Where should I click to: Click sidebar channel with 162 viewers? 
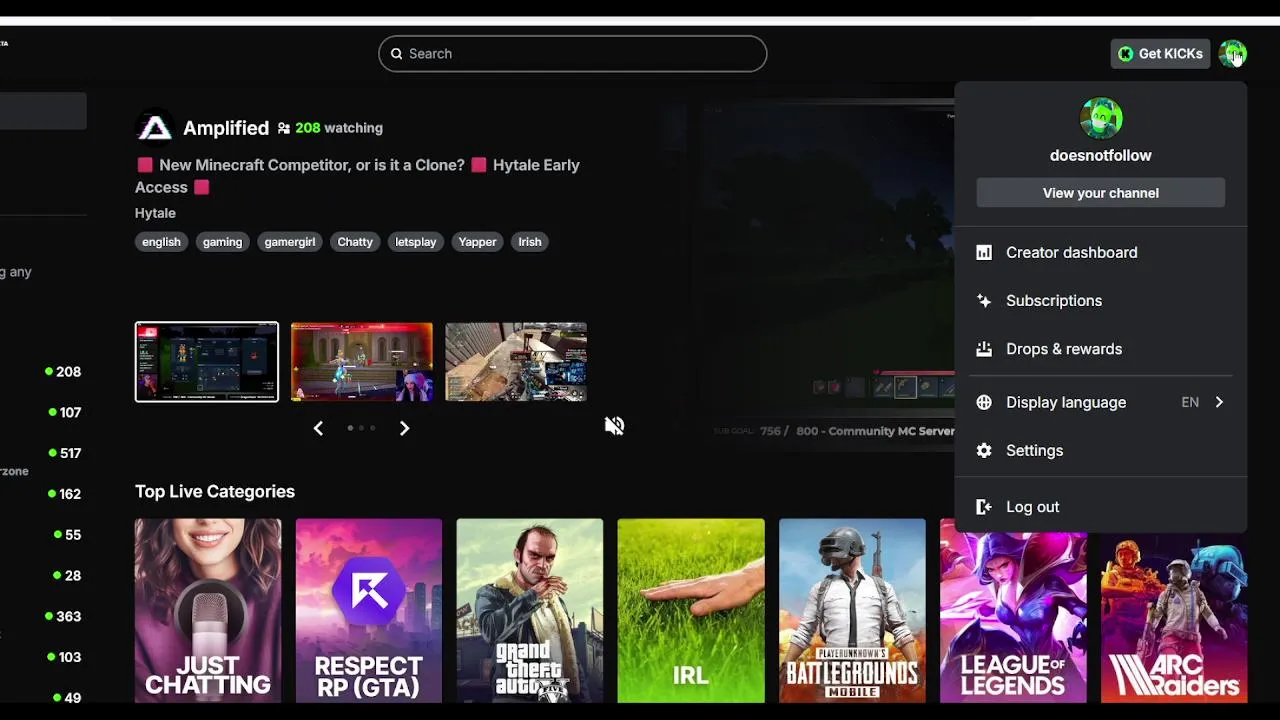[x=43, y=494]
